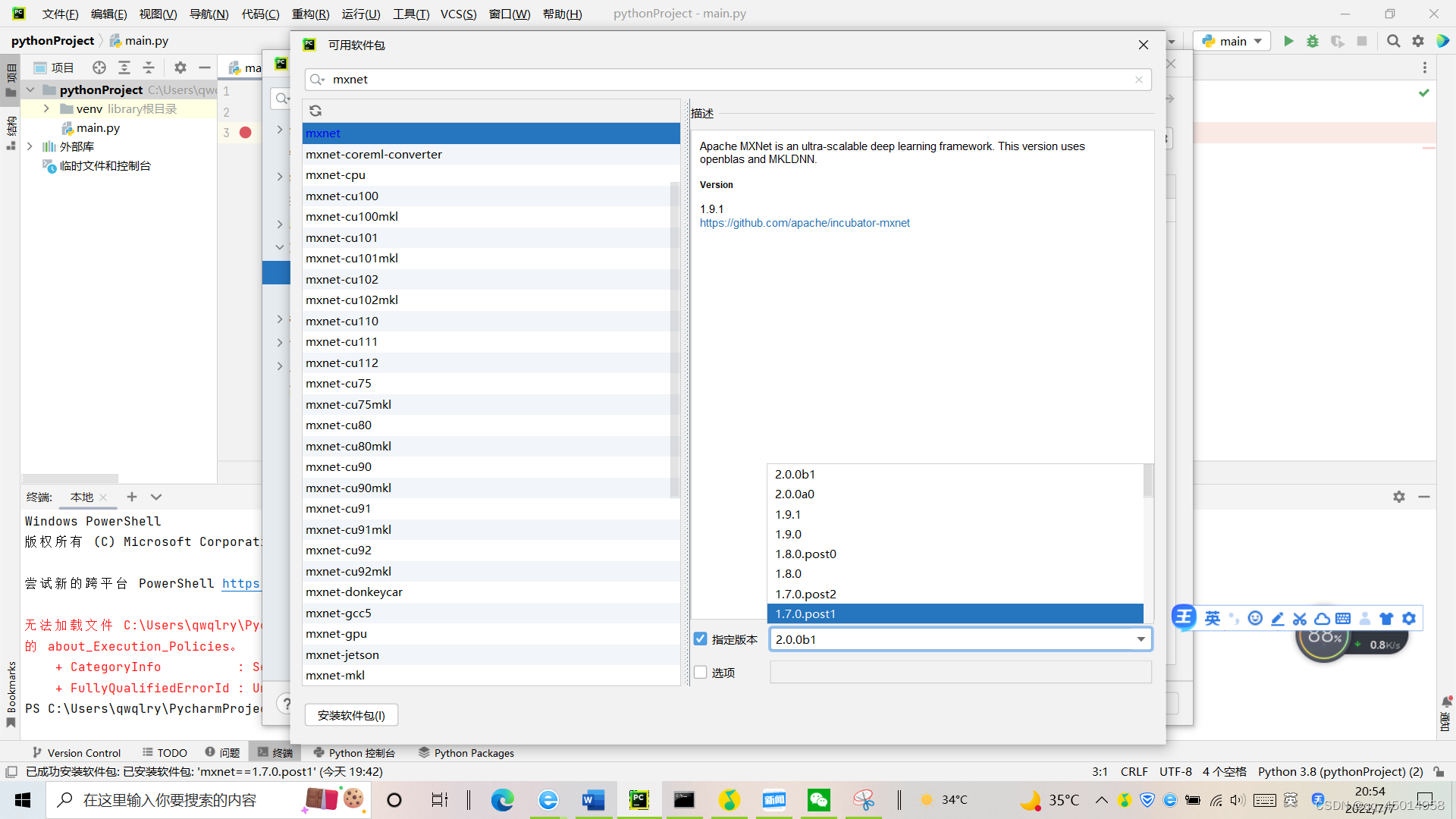Expand the venv folder node
The width and height of the screenshot is (1456, 819).
click(x=46, y=108)
